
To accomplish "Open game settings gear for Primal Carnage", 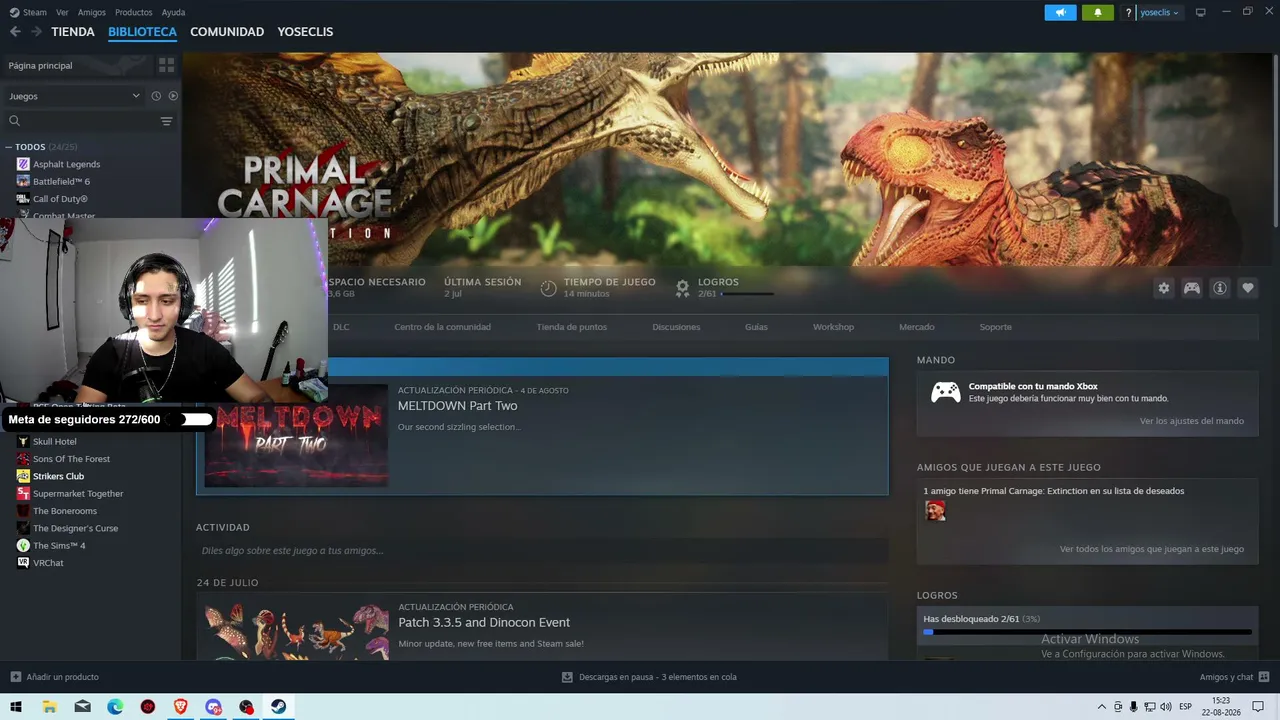I will [1163, 288].
